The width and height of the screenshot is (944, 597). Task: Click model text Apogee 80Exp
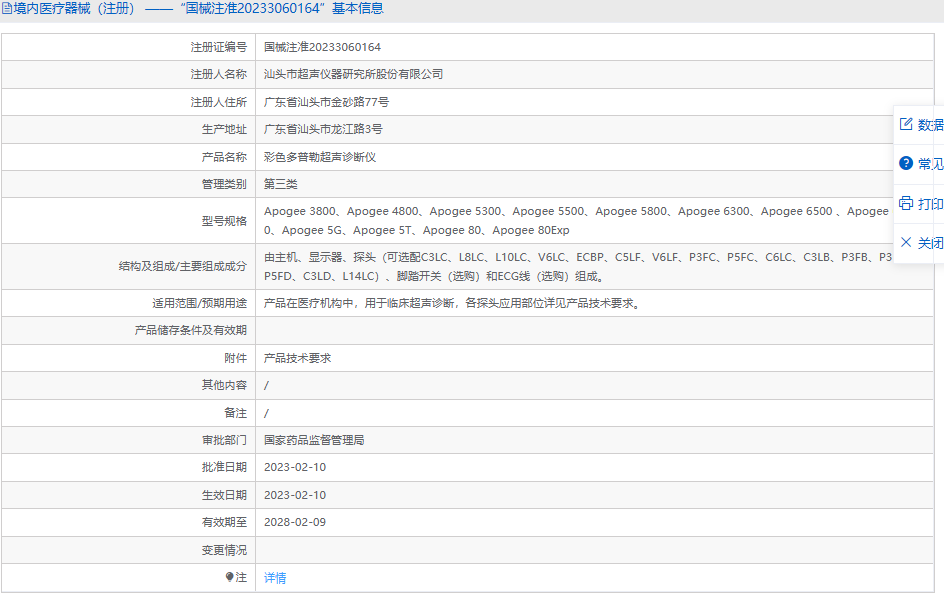[x=530, y=230]
